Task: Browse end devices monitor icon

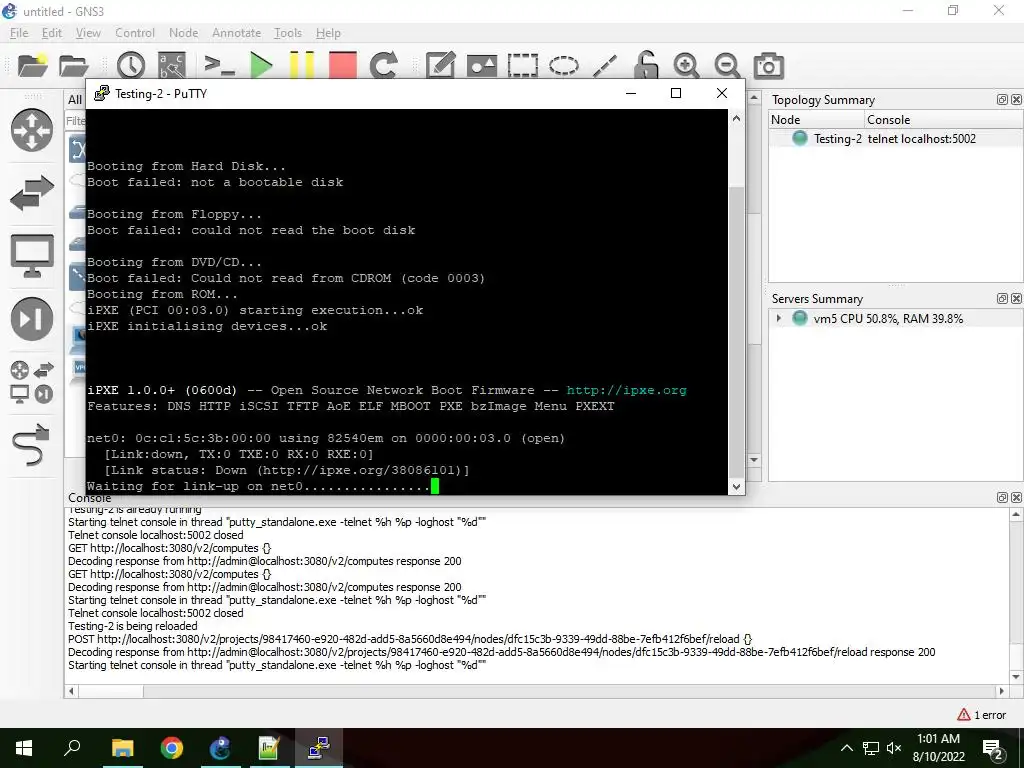Action: [31, 255]
